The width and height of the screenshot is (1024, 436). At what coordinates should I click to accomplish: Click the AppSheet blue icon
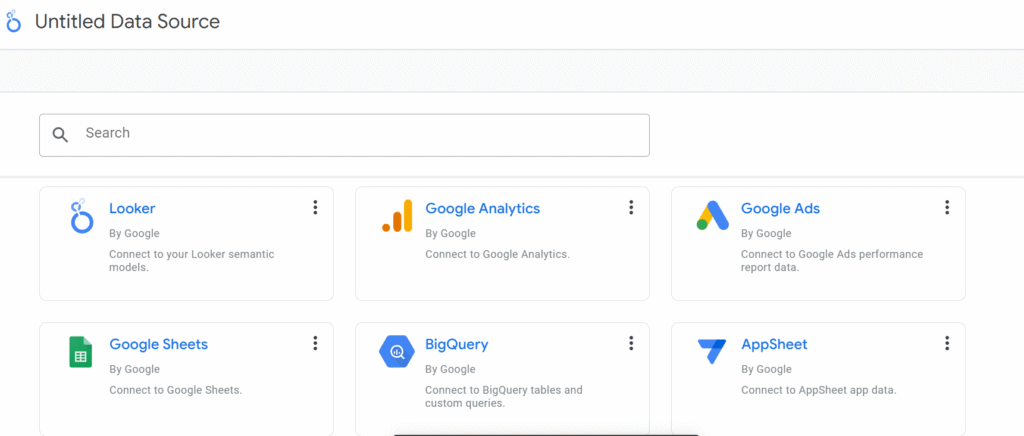point(712,352)
